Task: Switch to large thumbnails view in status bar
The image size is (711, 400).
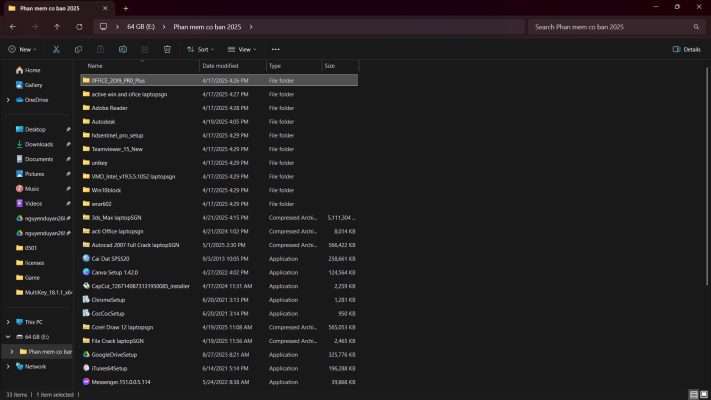Action: click(x=702, y=394)
